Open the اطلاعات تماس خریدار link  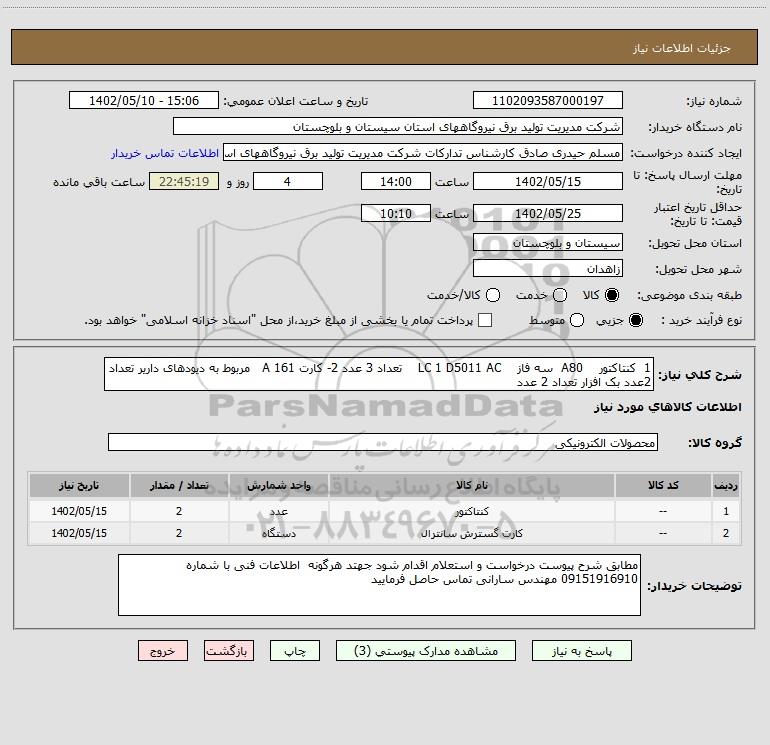(165, 153)
